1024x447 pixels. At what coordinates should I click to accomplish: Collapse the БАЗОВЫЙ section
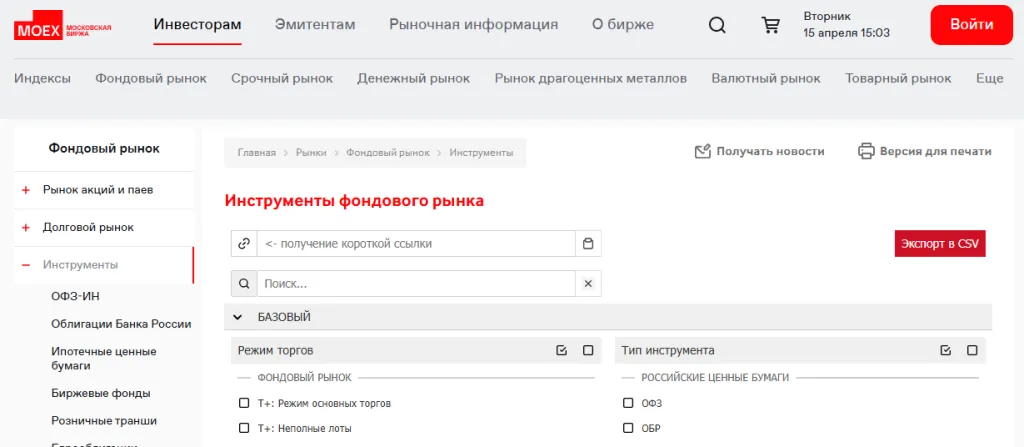coord(238,317)
